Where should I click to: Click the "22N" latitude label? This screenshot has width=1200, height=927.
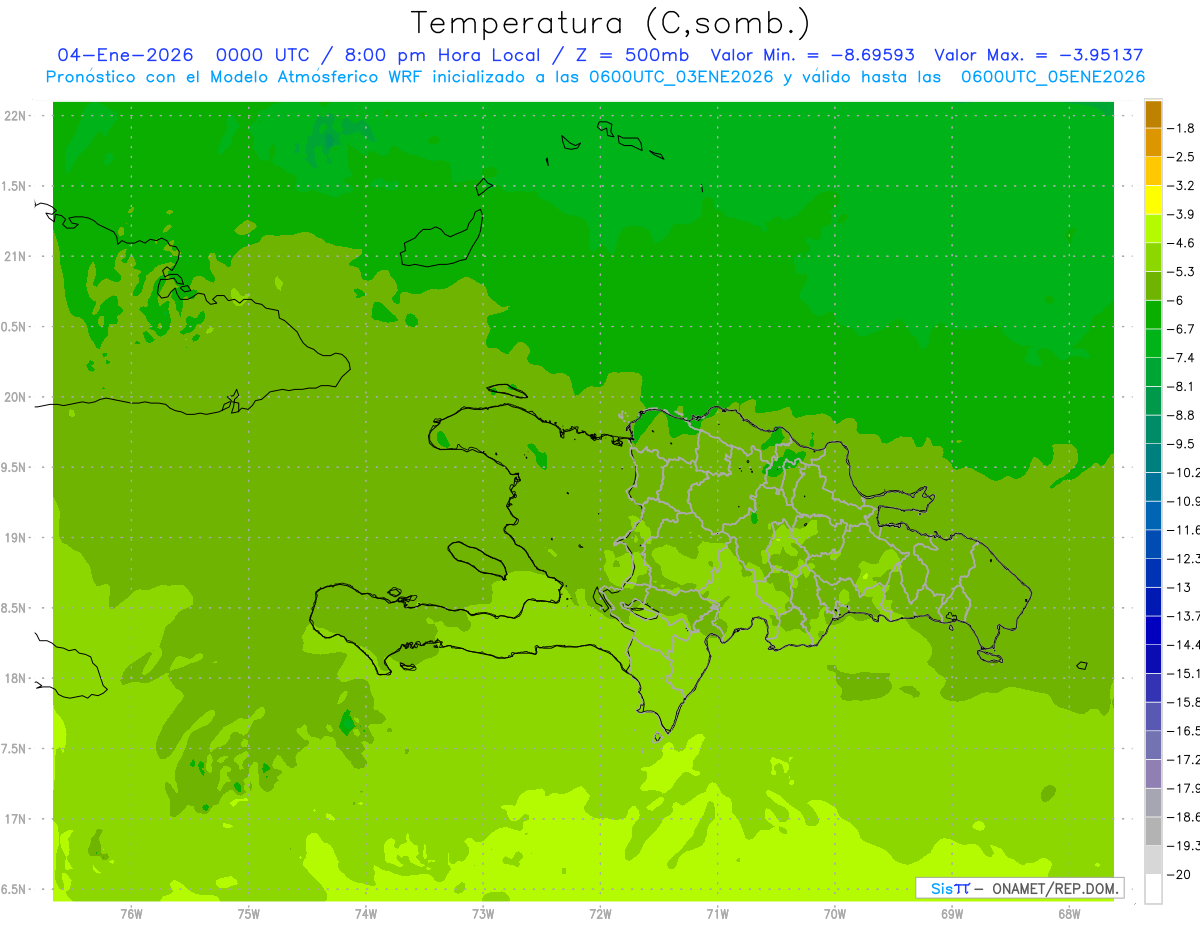tap(16, 116)
